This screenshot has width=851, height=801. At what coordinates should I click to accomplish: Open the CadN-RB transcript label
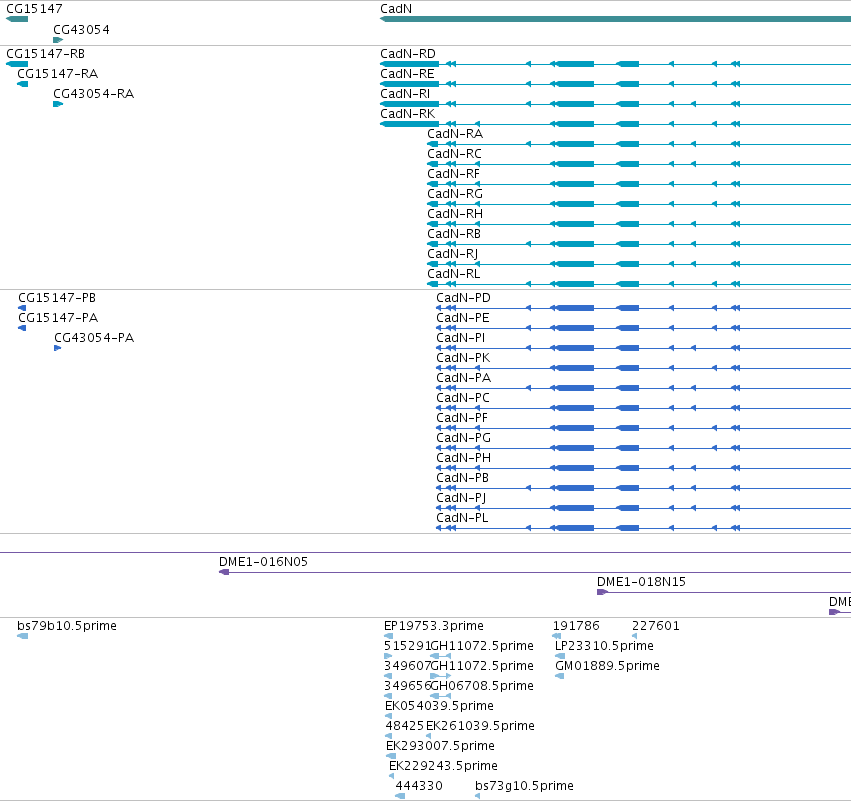click(x=454, y=234)
